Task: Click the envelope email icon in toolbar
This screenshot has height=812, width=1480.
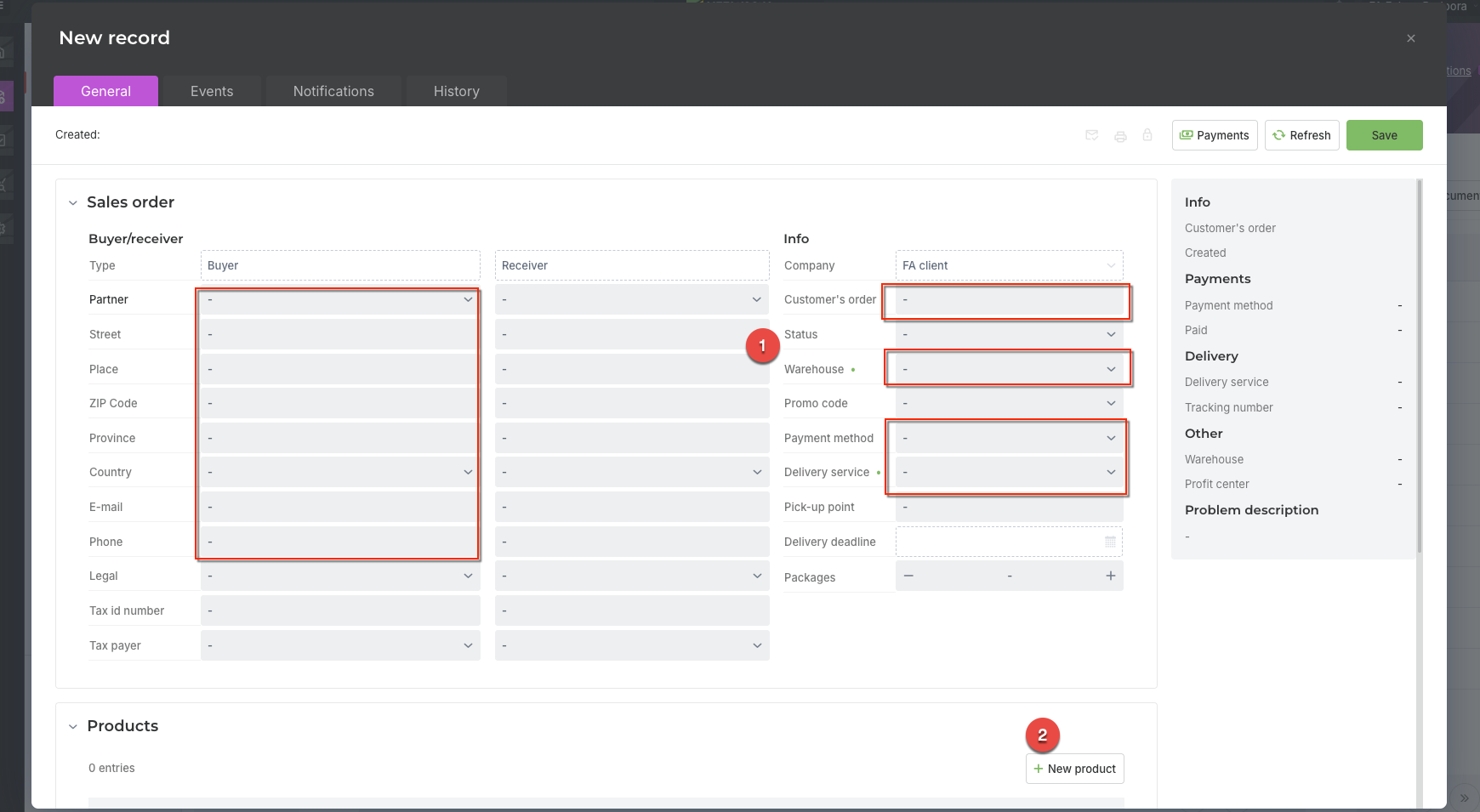Action: click(x=1092, y=135)
